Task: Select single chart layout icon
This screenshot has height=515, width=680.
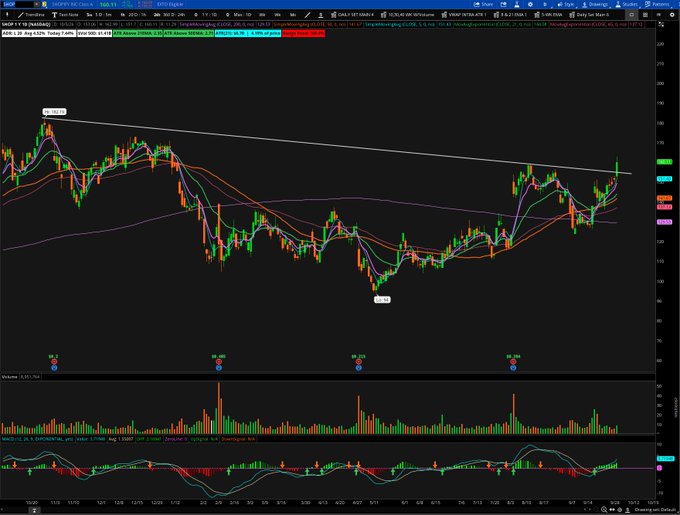Action: (x=631, y=15)
